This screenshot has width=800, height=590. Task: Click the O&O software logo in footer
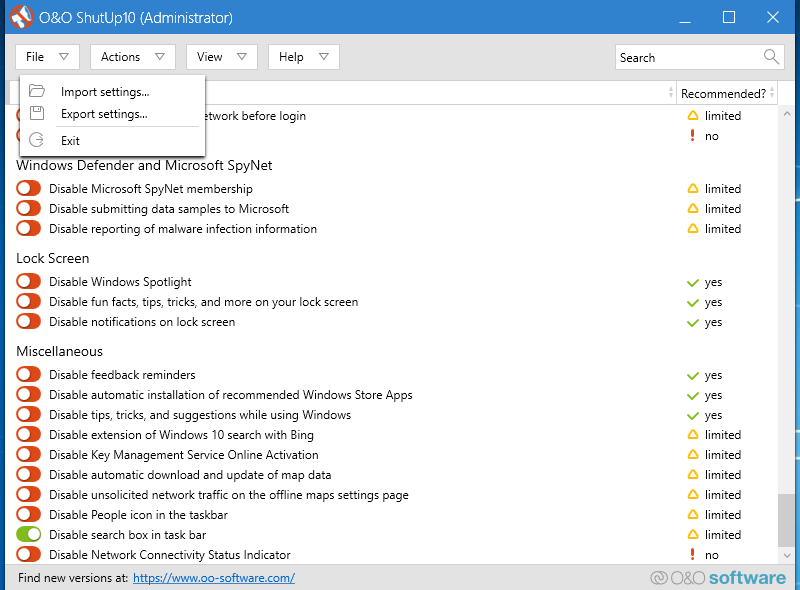718,578
